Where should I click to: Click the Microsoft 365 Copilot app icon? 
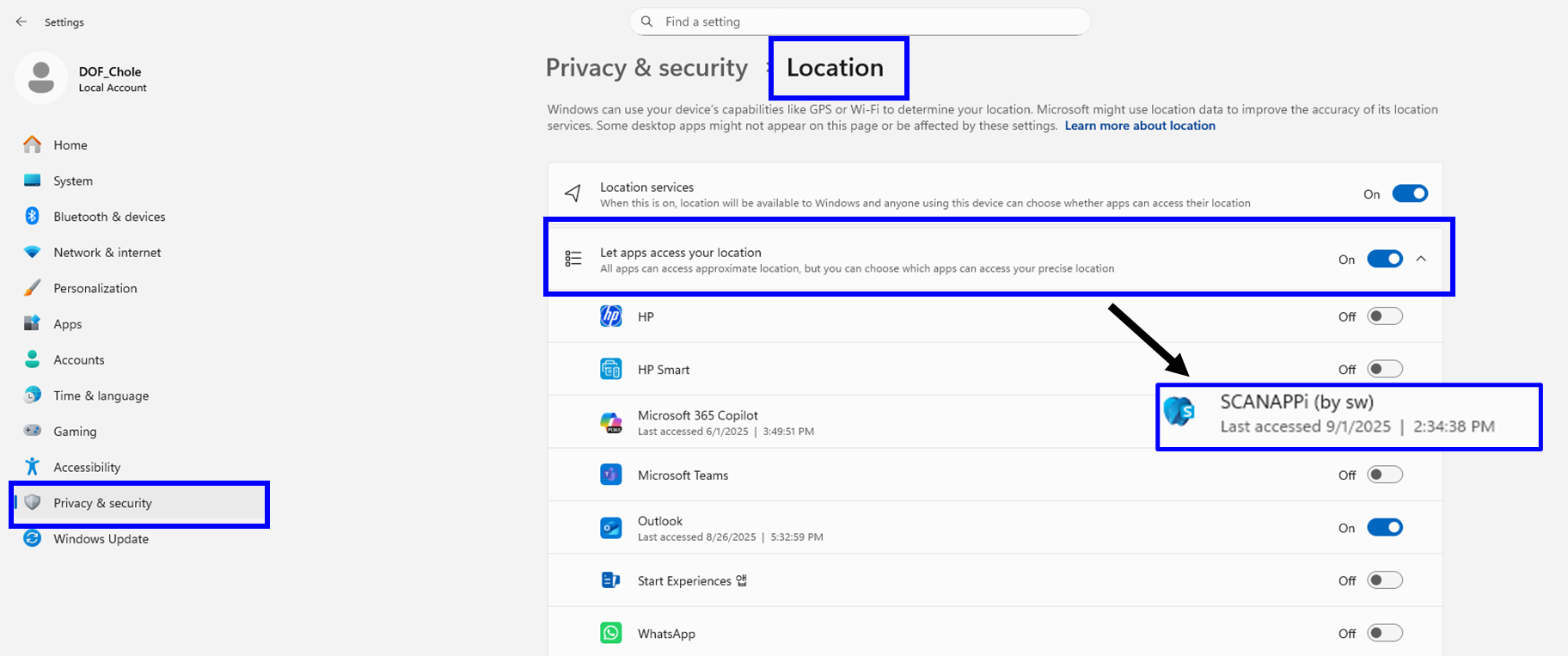point(610,422)
